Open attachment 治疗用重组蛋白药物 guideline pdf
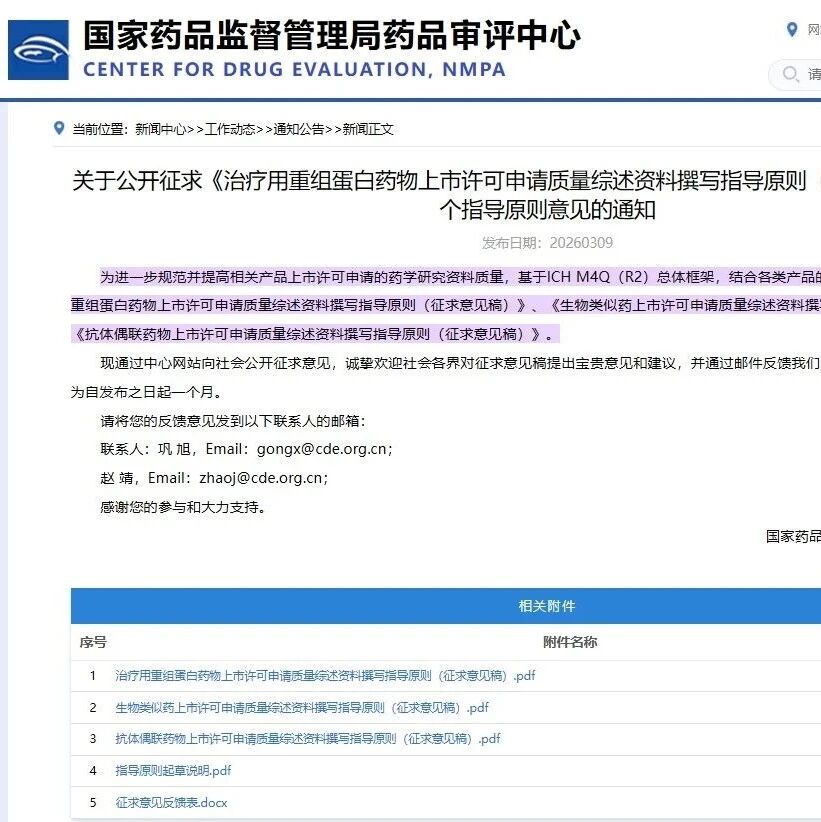Image resolution: width=821 pixels, height=822 pixels. click(325, 676)
